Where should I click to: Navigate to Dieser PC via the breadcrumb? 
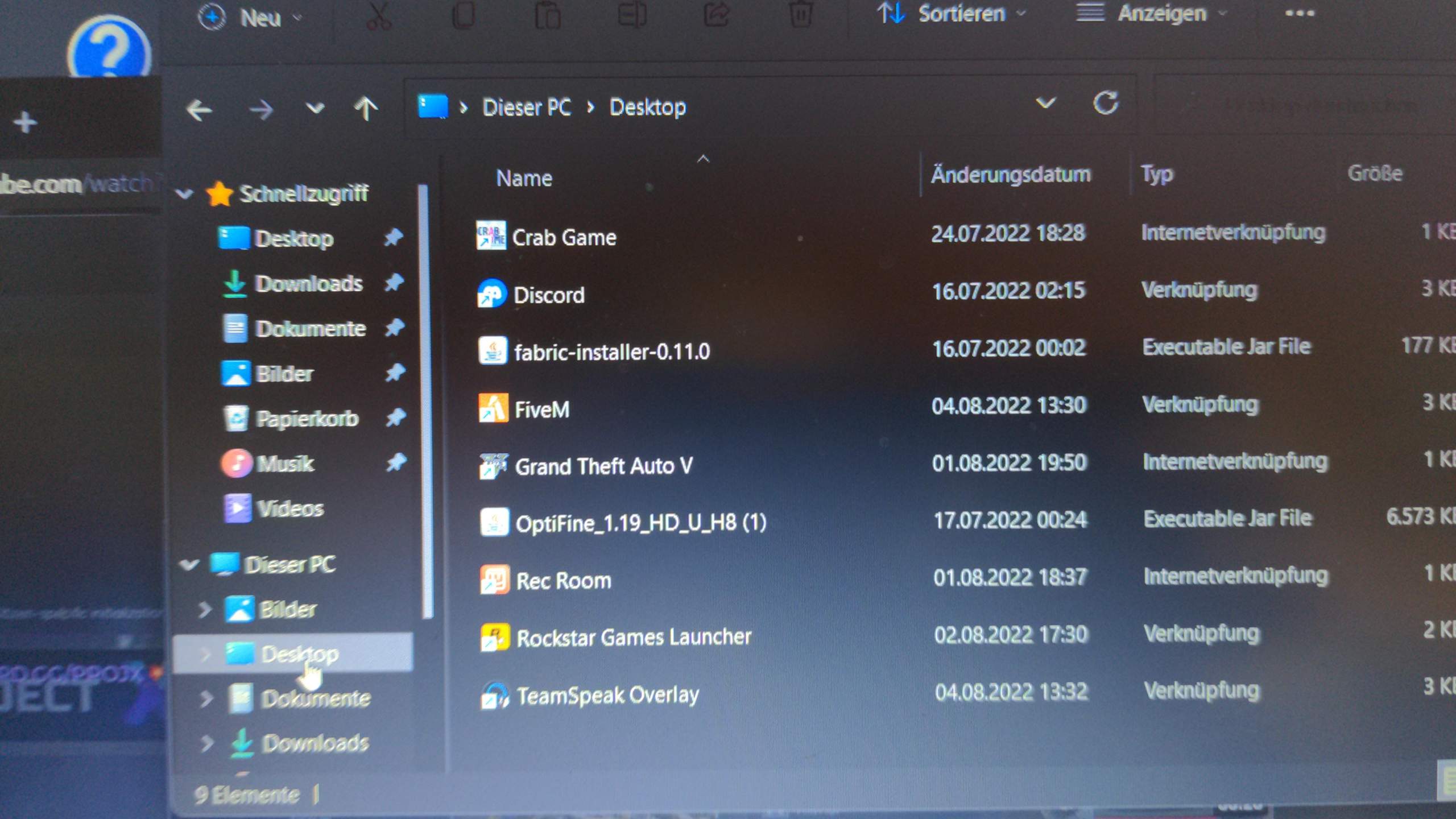tap(526, 107)
